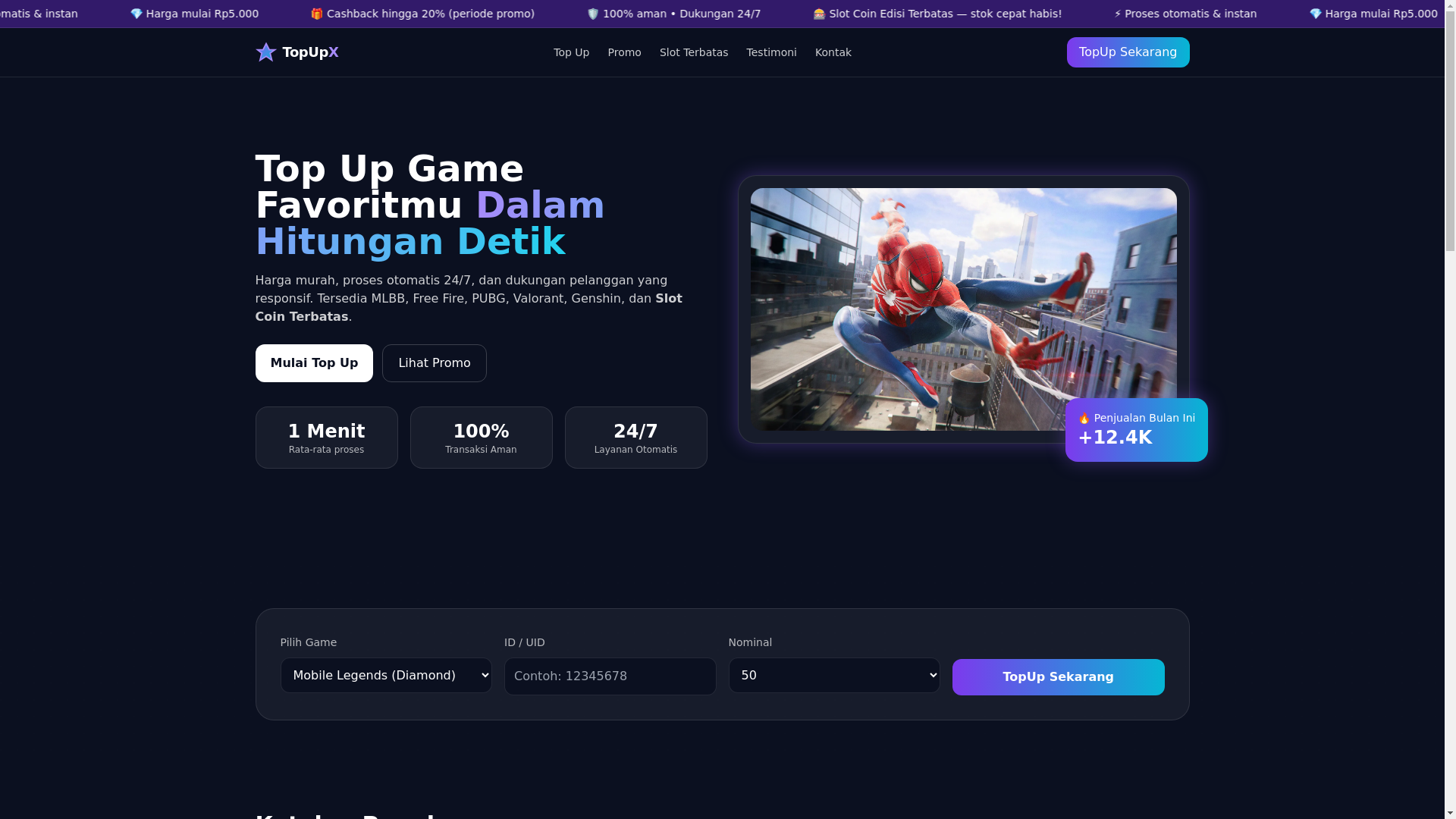Viewport: 1456px width, 819px height.
Task: Click the '24/7' Layanan Otomatis card
Action: (636, 438)
